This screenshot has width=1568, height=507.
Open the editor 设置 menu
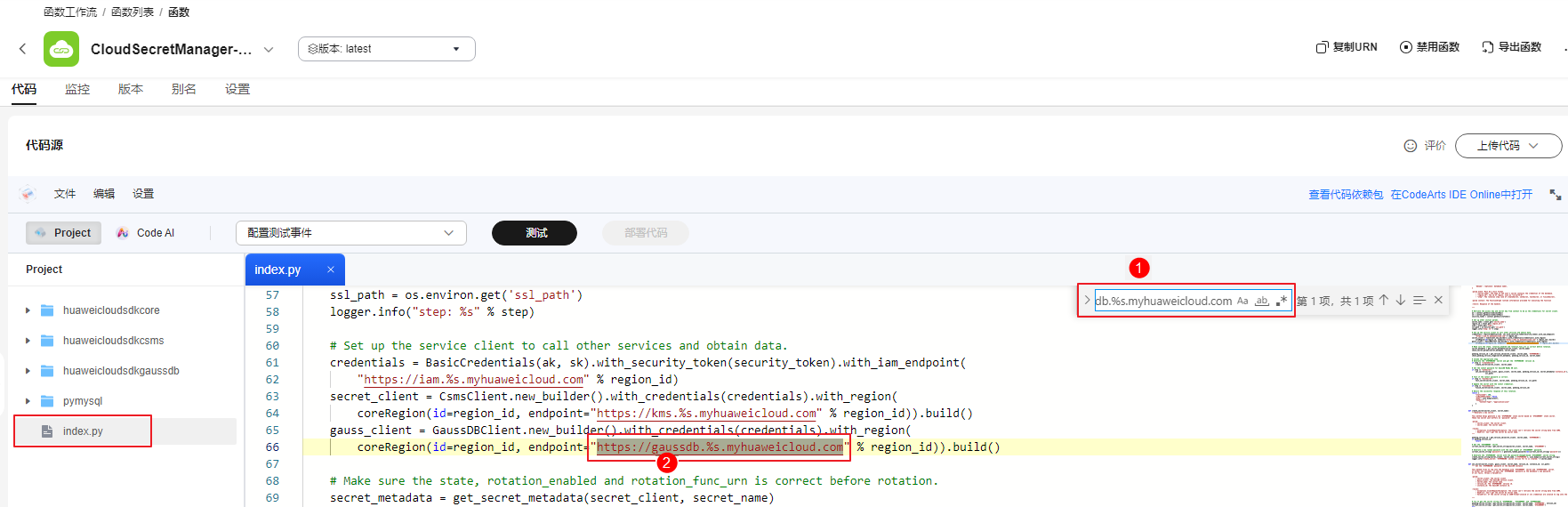(x=143, y=194)
